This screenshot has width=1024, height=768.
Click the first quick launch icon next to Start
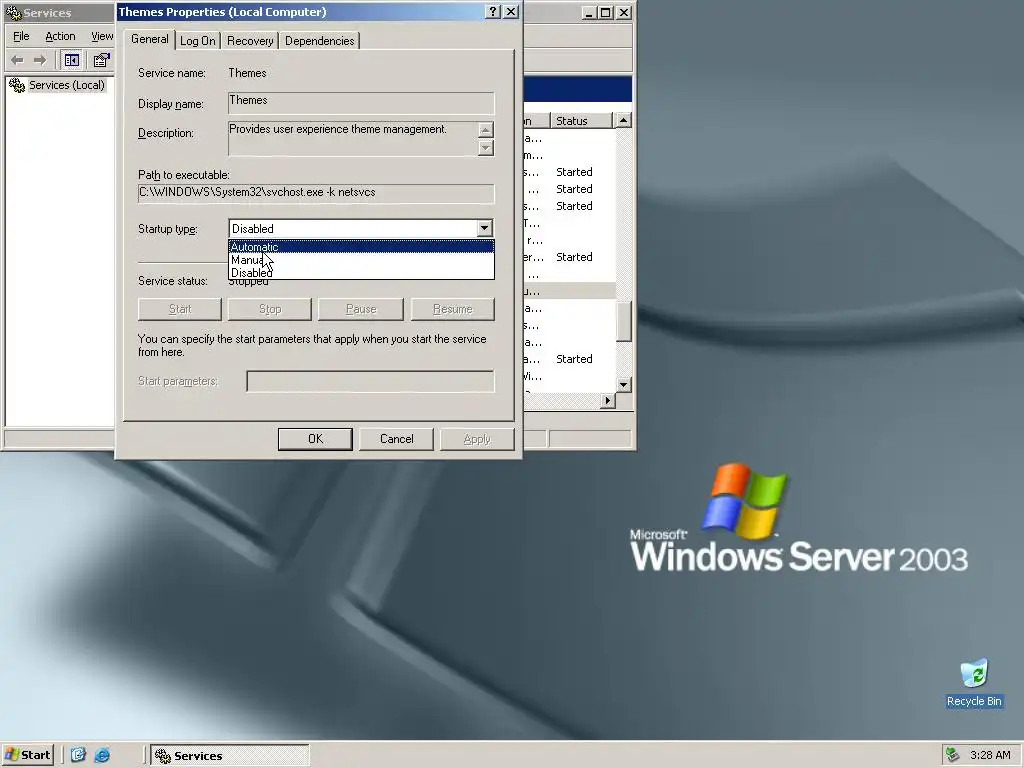tap(78, 755)
